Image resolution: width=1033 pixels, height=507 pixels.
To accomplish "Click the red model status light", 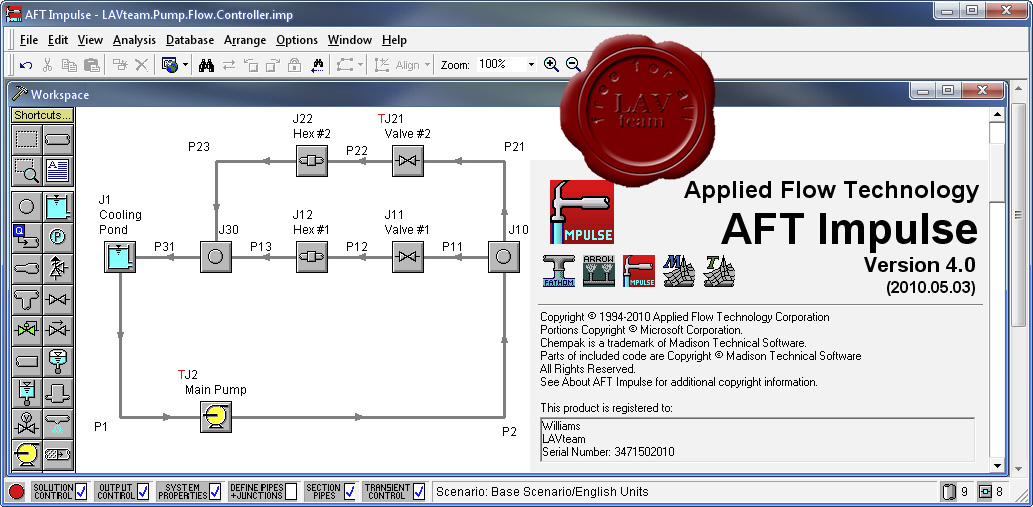I will (17, 491).
